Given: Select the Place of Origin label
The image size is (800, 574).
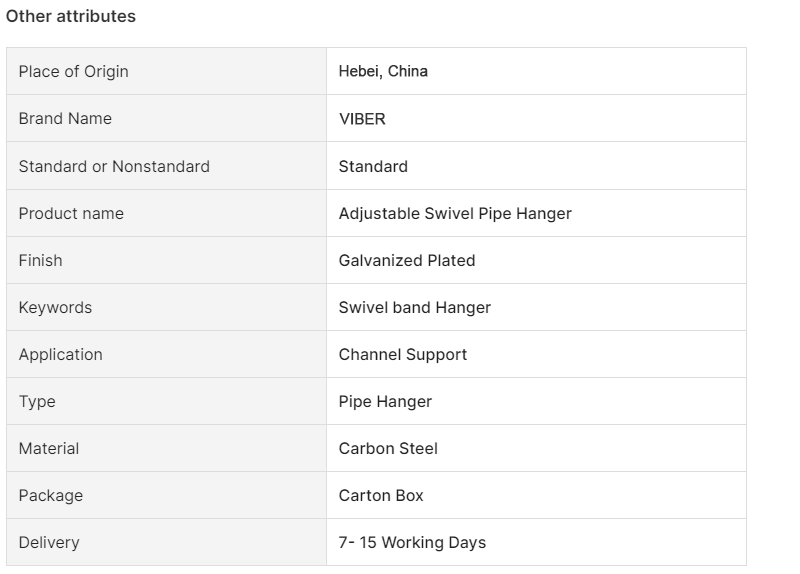Looking at the screenshot, I should [x=73, y=71].
